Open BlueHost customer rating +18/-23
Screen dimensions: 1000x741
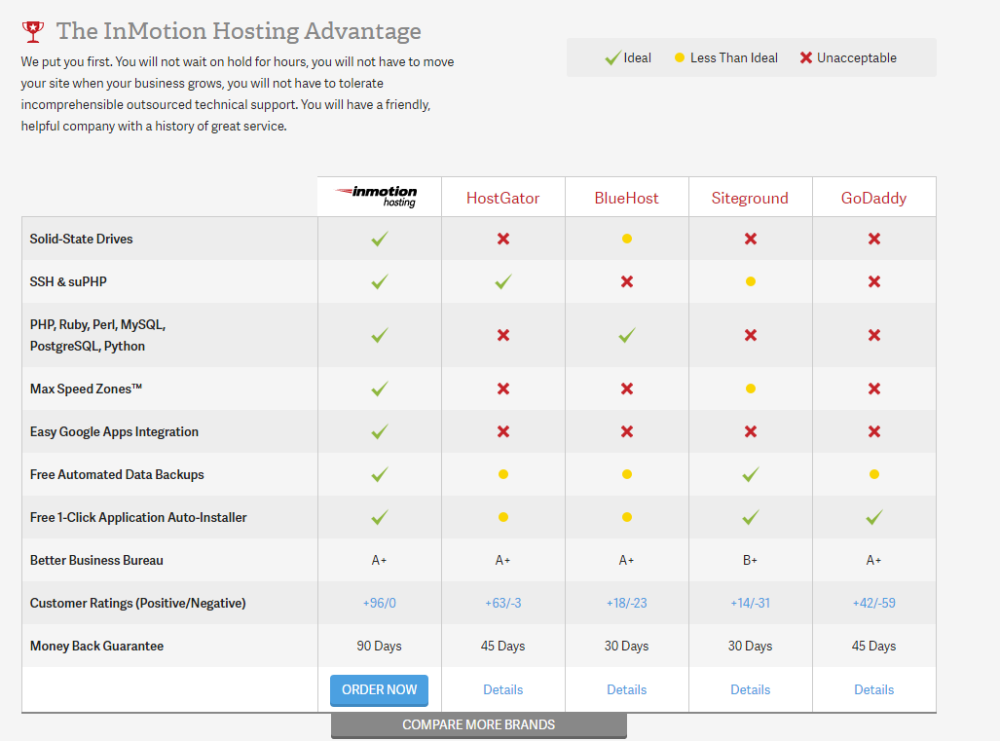[627, 603]
